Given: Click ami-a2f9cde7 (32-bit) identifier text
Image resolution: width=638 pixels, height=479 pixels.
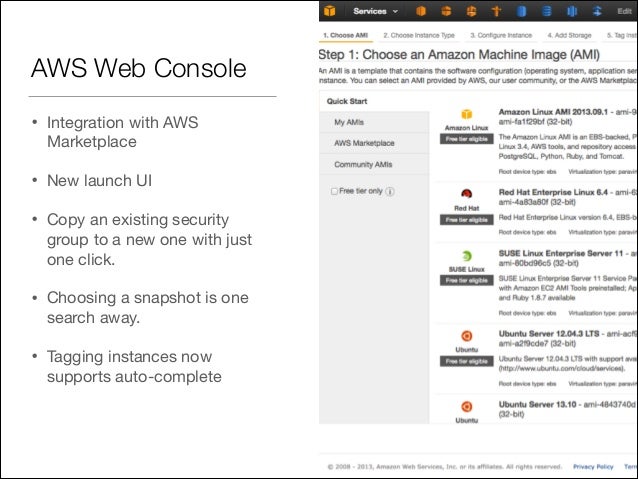Looking at the screenshot, I should [x=537, y=343].
